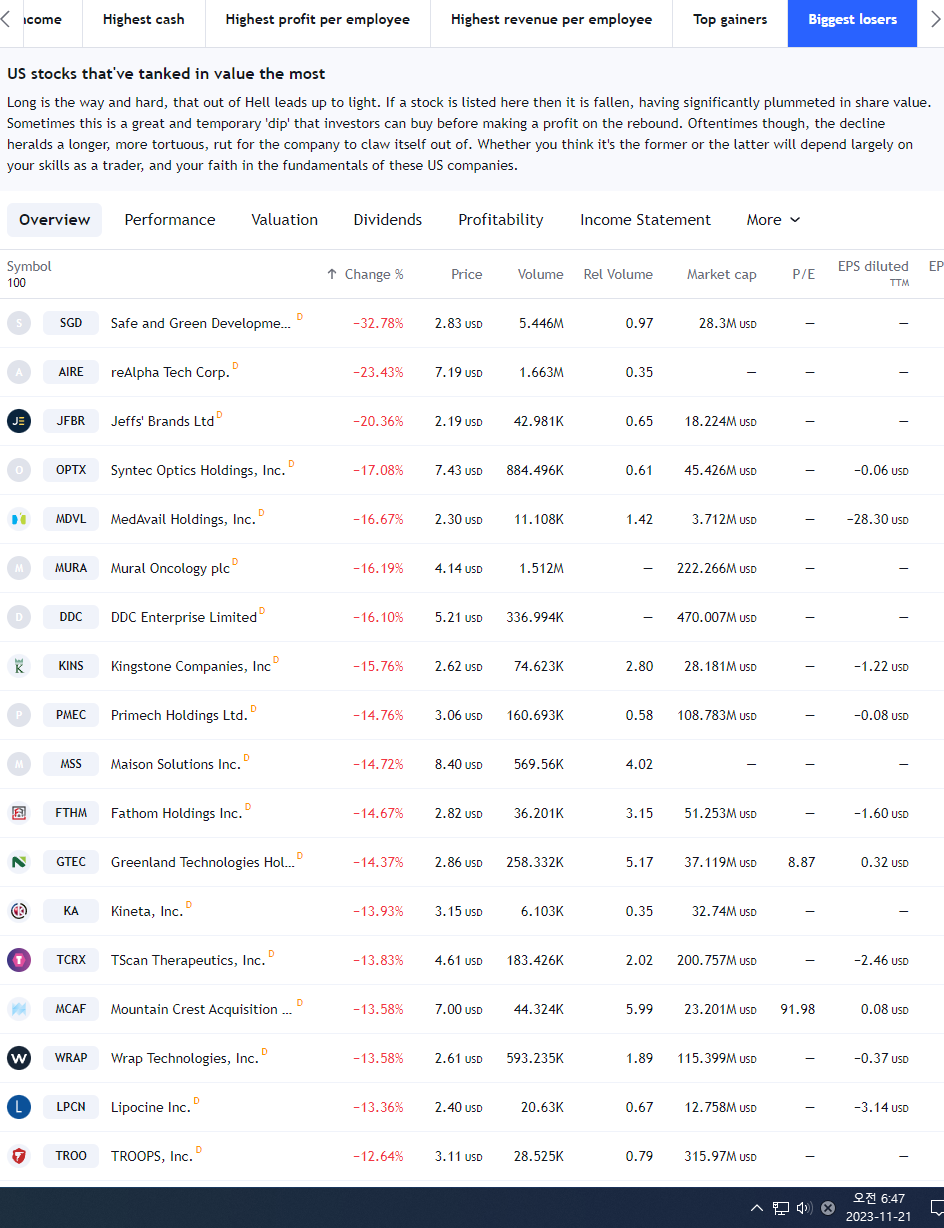Sort by the Volume column header
Viewport: 944px width, 1228px height.
click(540, 274)
